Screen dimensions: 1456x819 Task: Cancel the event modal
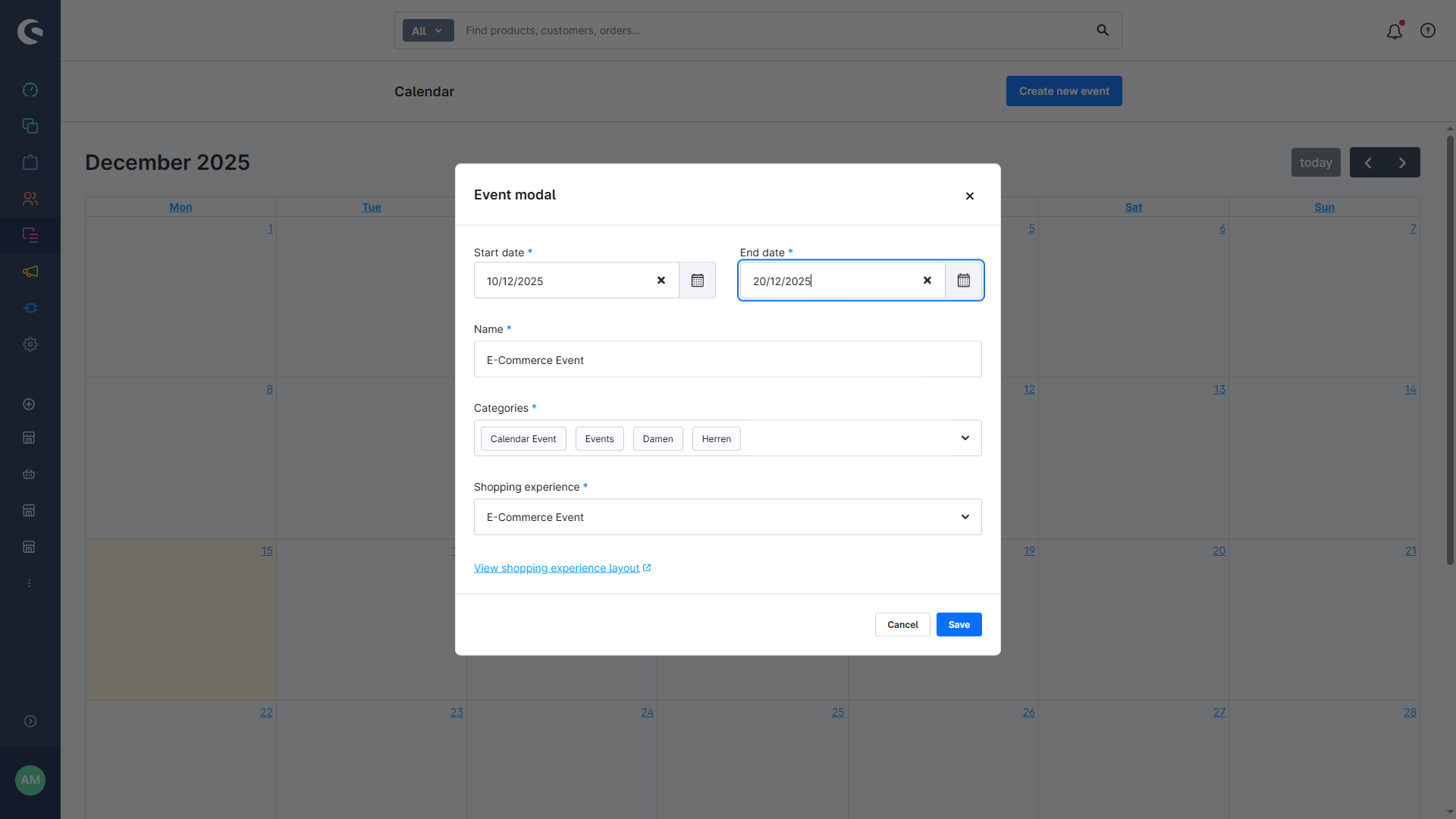pos(902,625)
